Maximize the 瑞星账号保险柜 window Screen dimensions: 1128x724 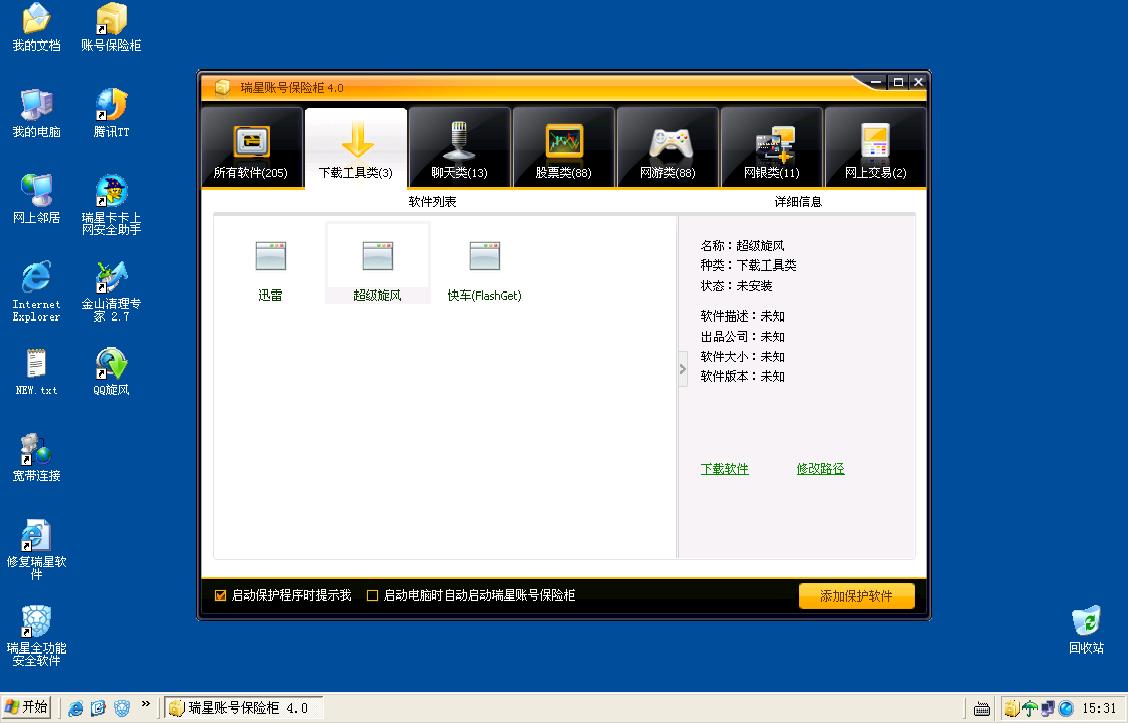pyautogui.click(x=898, y=82)
